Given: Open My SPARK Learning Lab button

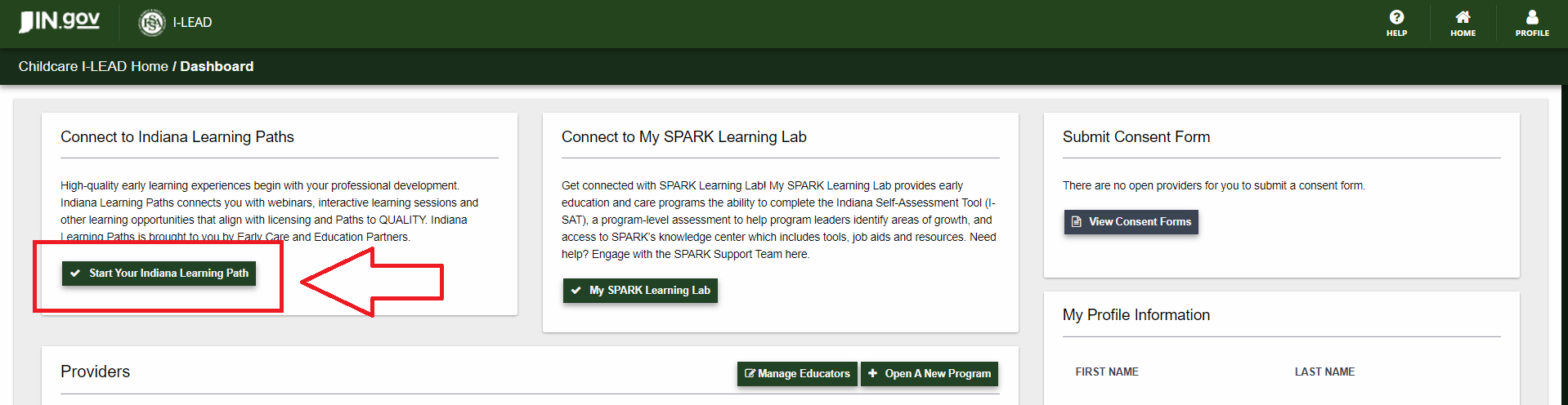Looking at the screenshot, I should (x=640, y=290).
